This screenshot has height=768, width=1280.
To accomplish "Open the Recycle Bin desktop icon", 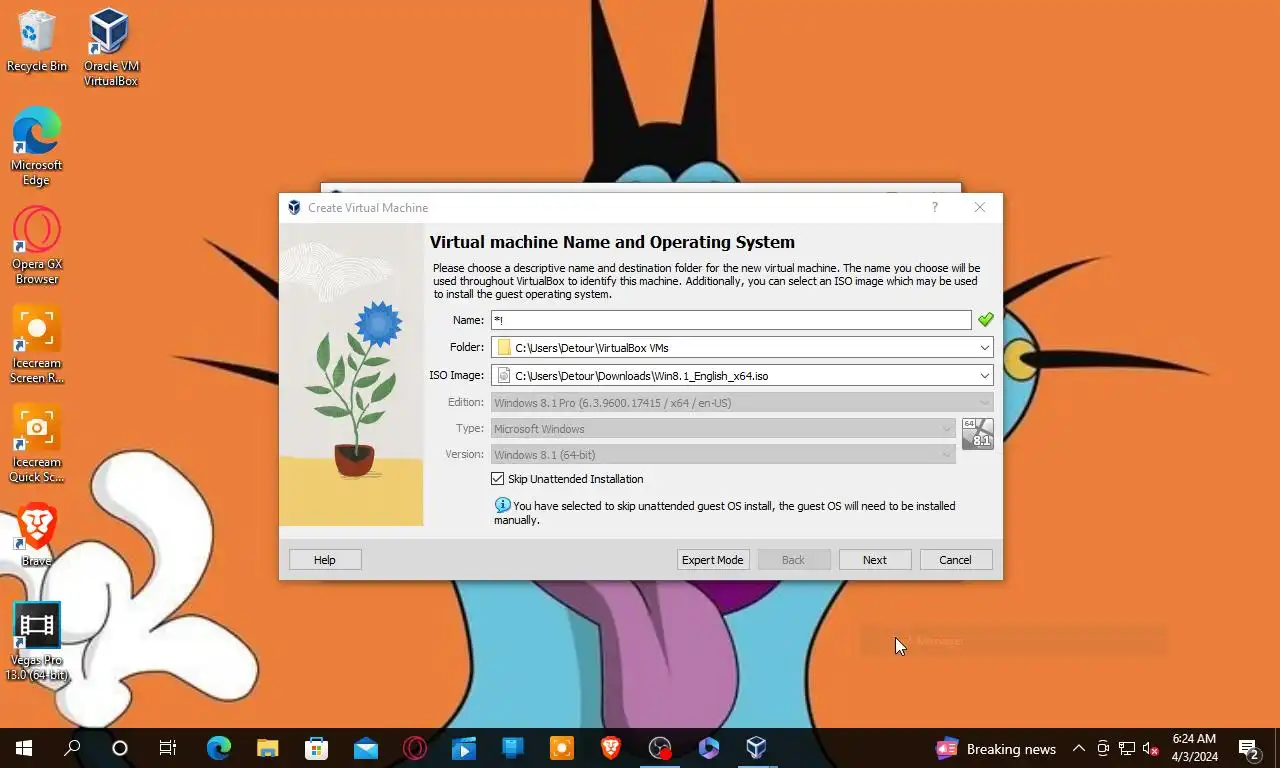I will (36, 41).
